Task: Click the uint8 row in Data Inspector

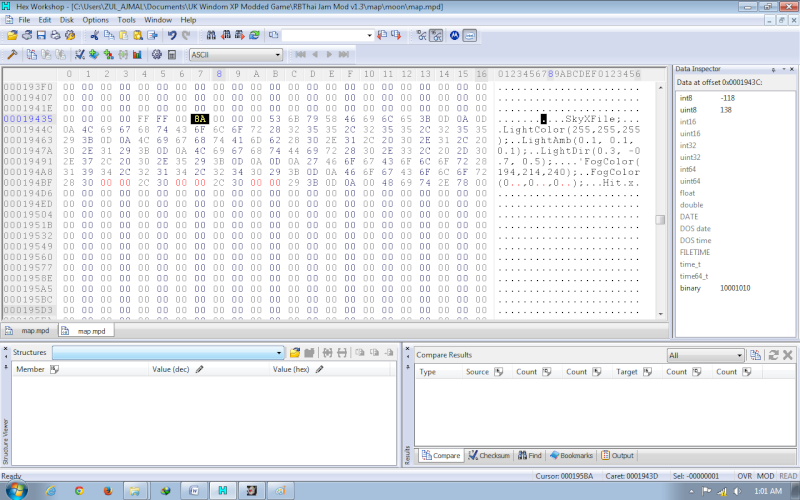Action: click(x=735, y=110)
